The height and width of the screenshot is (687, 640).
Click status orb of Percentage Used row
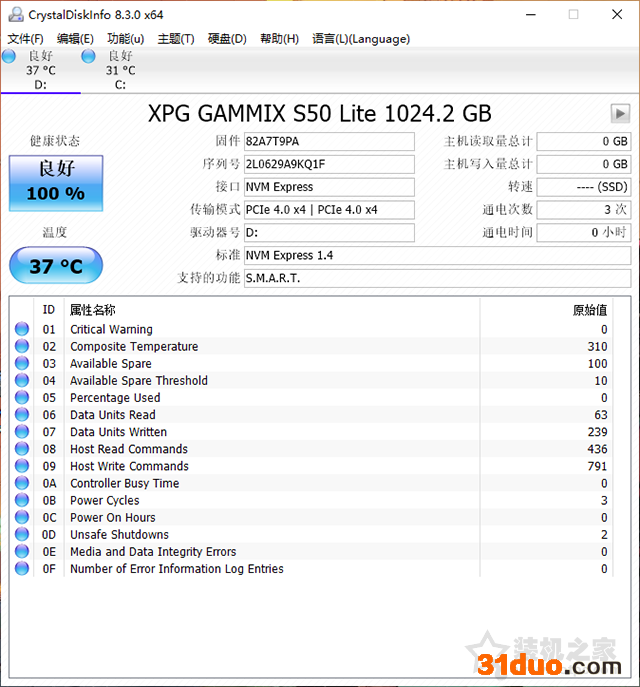click(x=22, y=397)
